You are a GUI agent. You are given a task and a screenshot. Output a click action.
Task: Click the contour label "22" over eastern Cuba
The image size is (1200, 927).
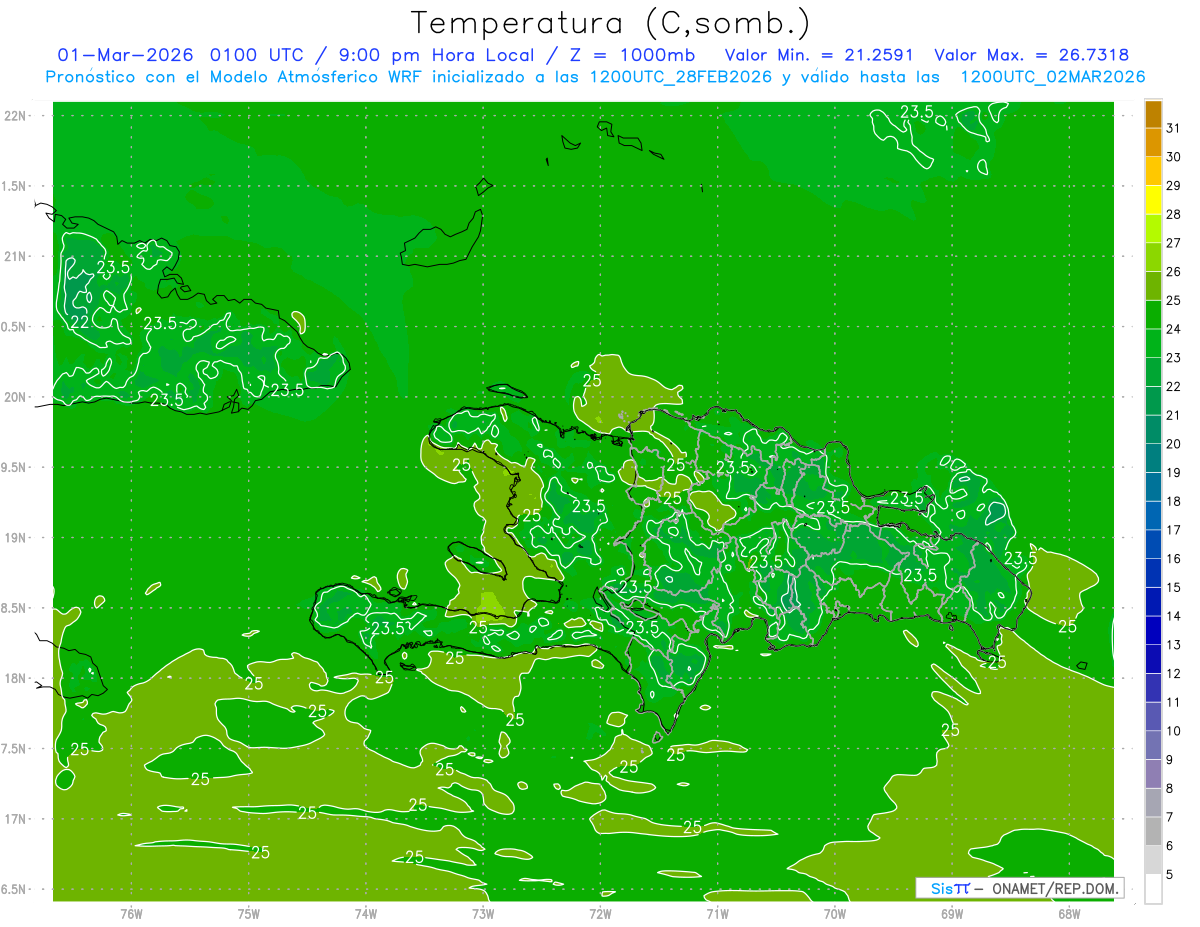[80, 322]
